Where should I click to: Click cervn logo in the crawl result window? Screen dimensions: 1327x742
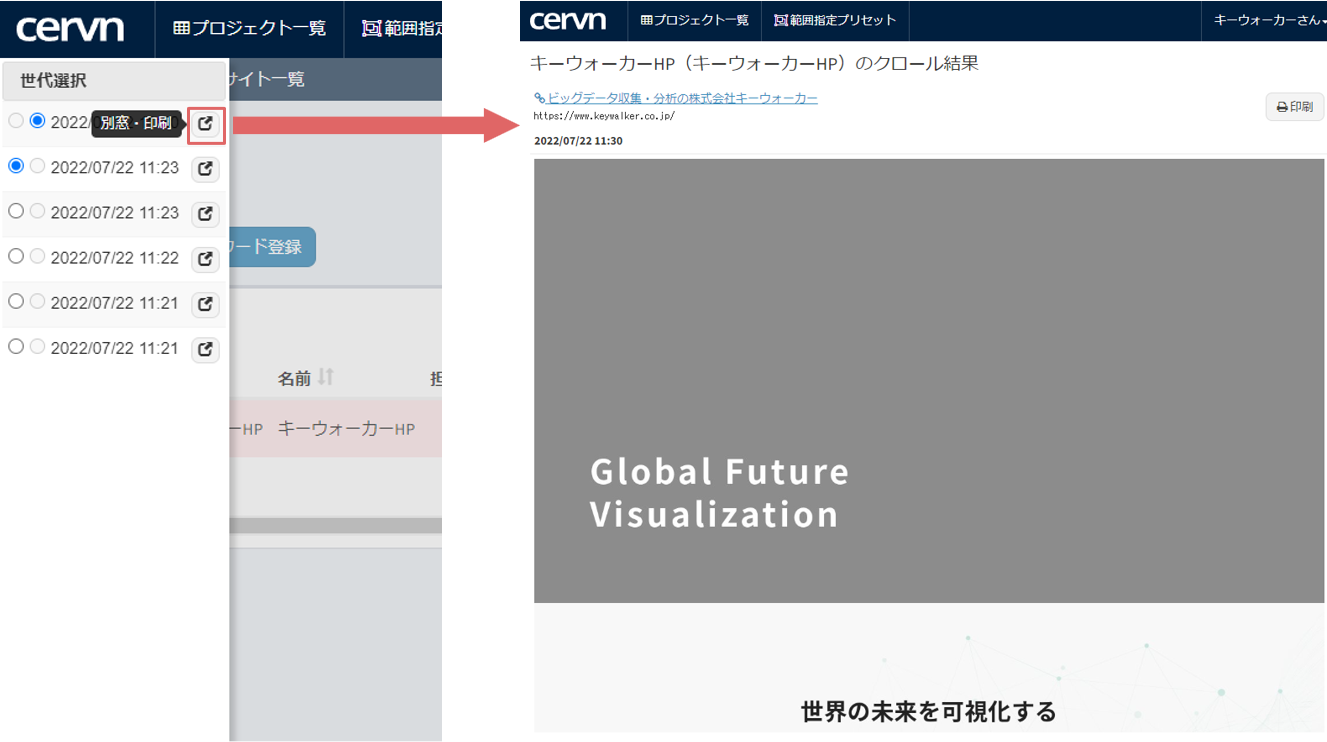569,20
